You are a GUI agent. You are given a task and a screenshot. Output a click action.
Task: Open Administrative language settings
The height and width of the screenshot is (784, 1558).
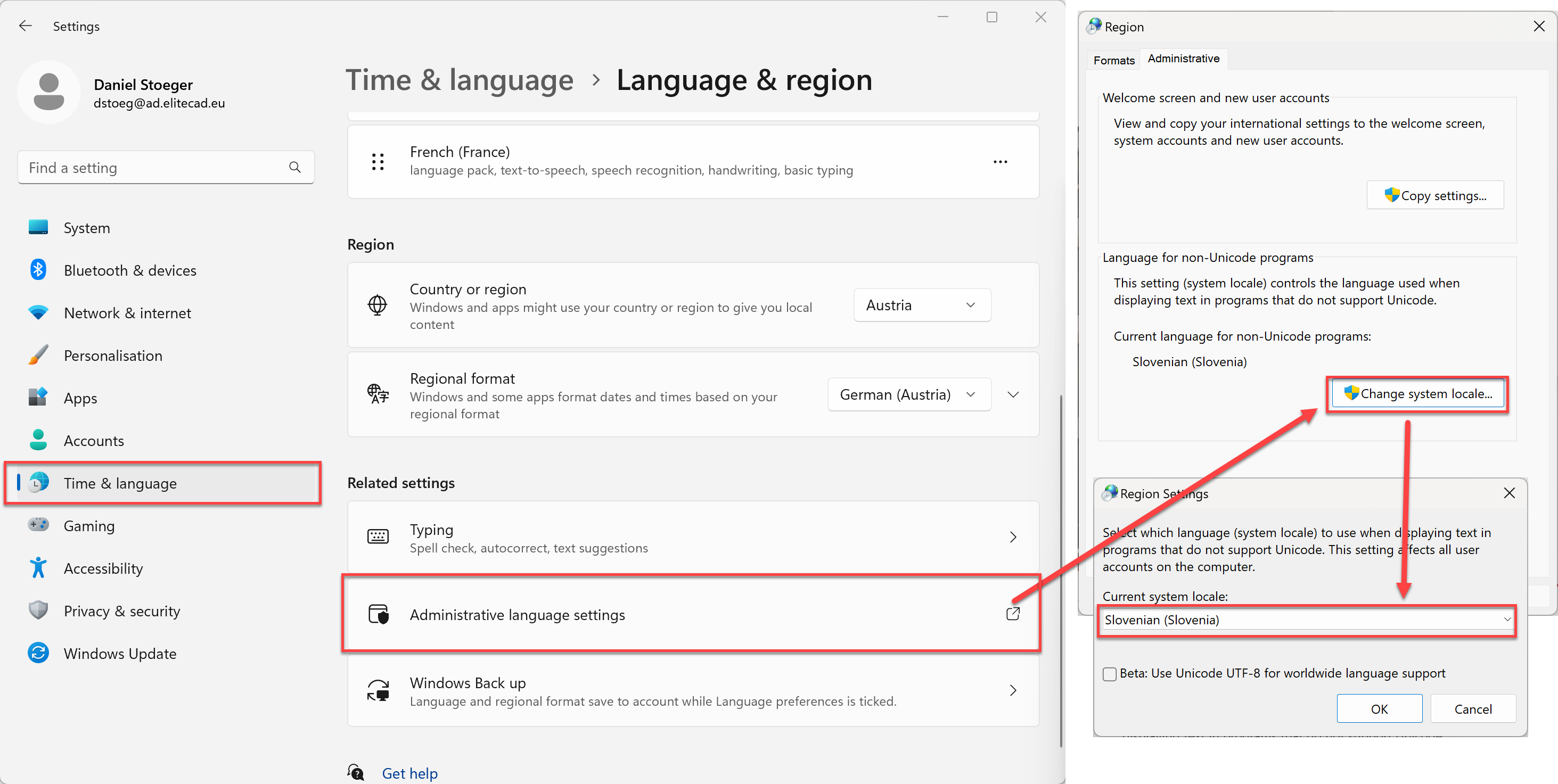click(691, 614)
